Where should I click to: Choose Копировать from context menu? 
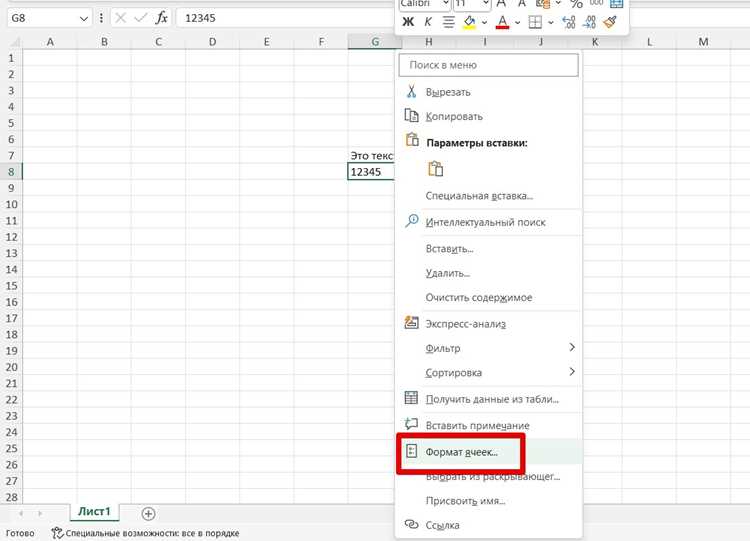coord(488,116)
